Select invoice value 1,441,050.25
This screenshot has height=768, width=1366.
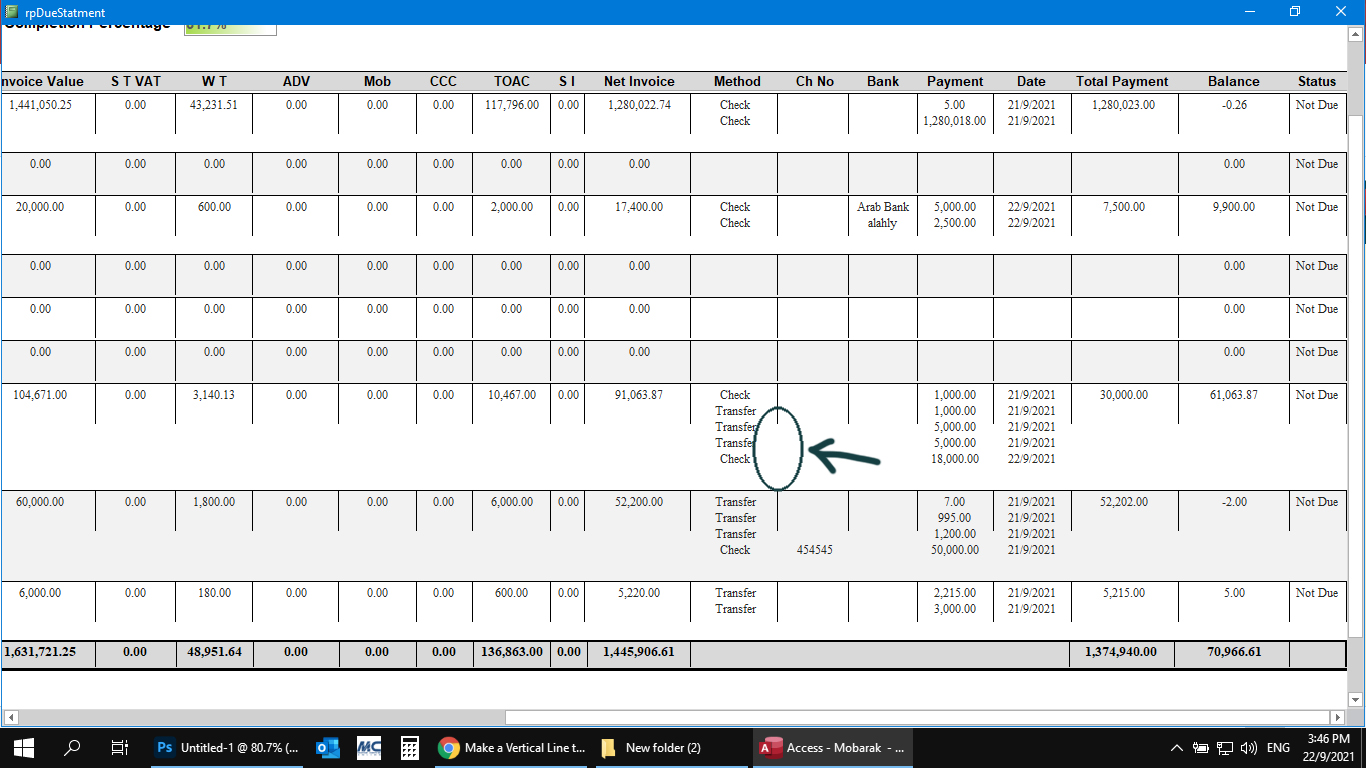coord(40,104)
